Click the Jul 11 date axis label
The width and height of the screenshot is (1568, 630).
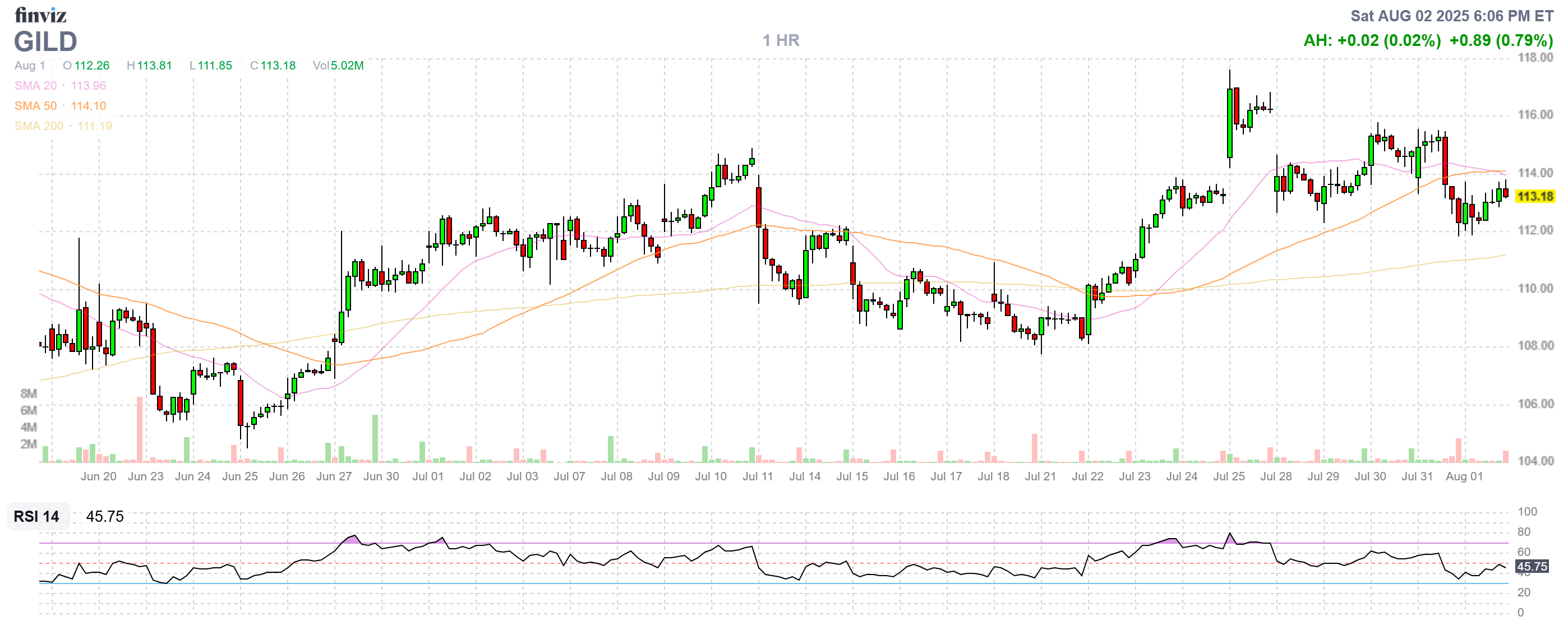click(757, 477)
